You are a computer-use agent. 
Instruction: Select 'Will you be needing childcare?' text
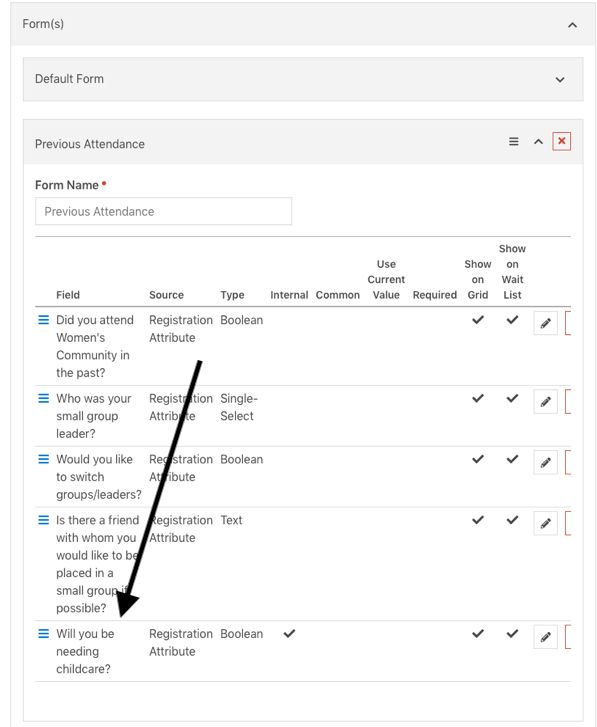tap(85, 651)
